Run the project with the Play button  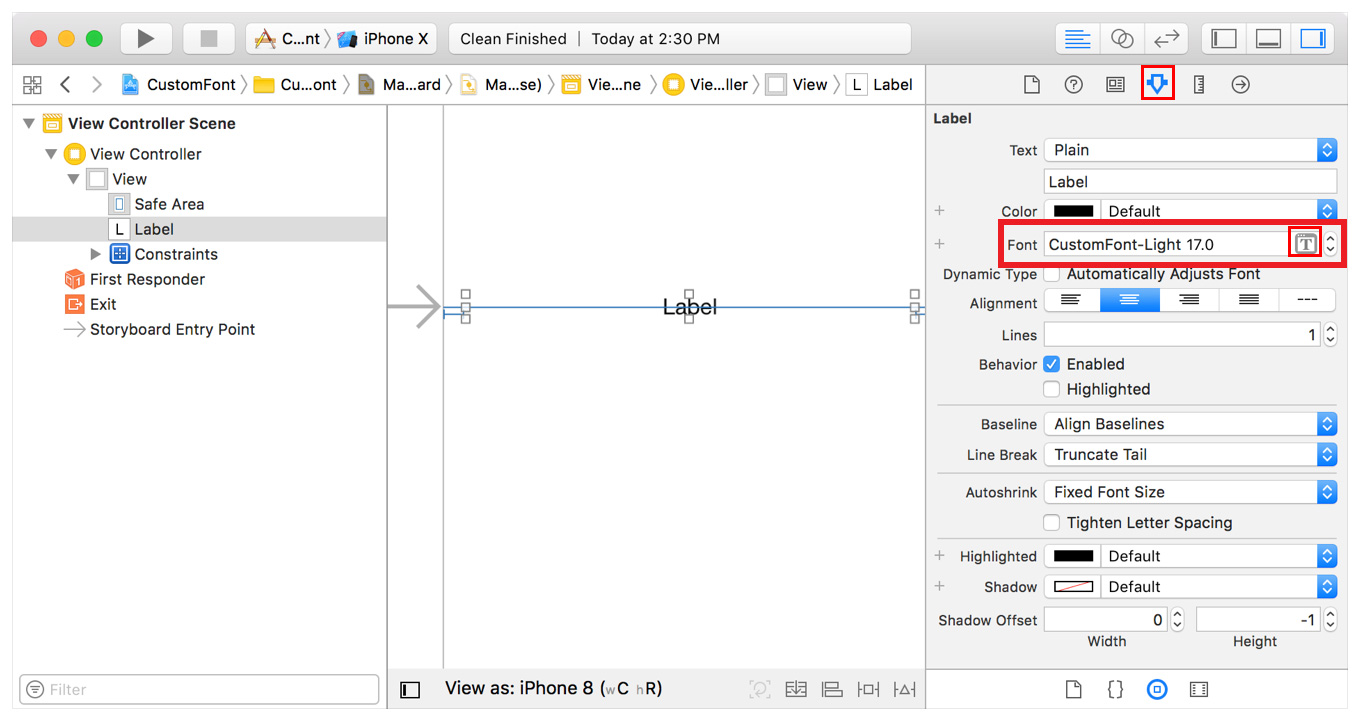coord(146,39)
